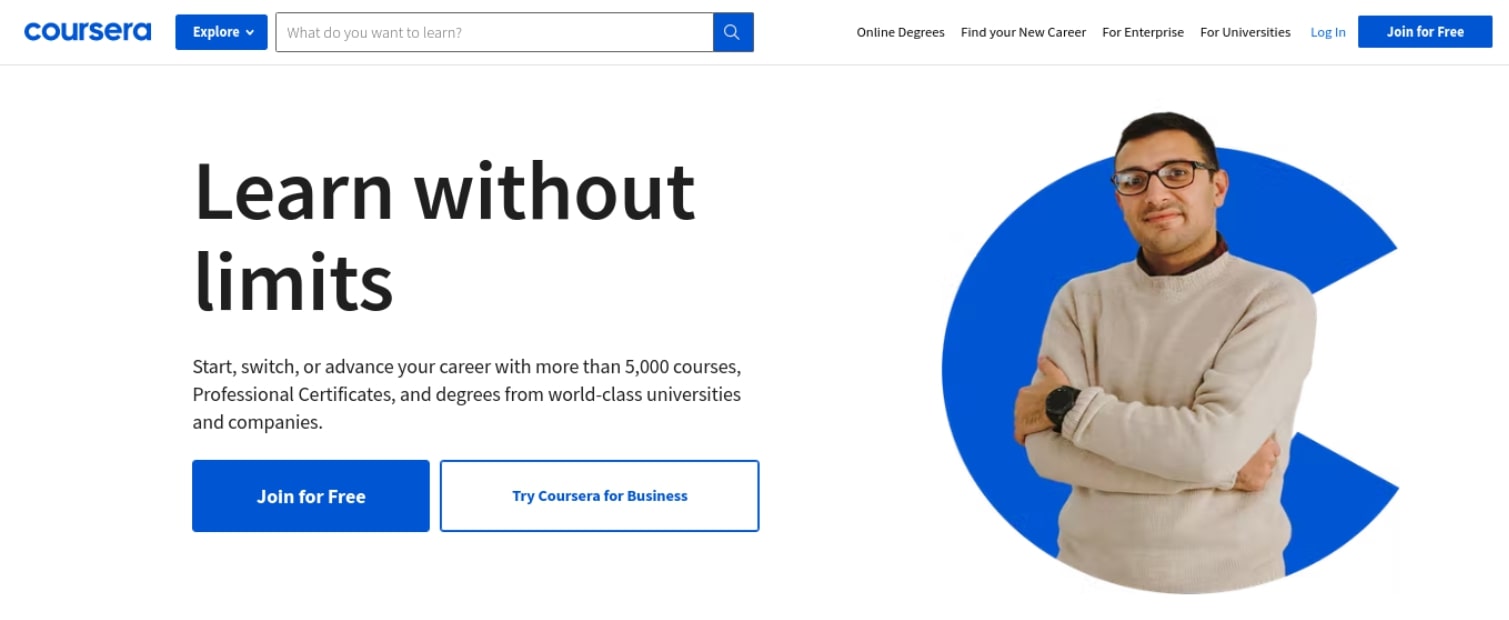Click the career description paragraph text

[x=467, y=394]
